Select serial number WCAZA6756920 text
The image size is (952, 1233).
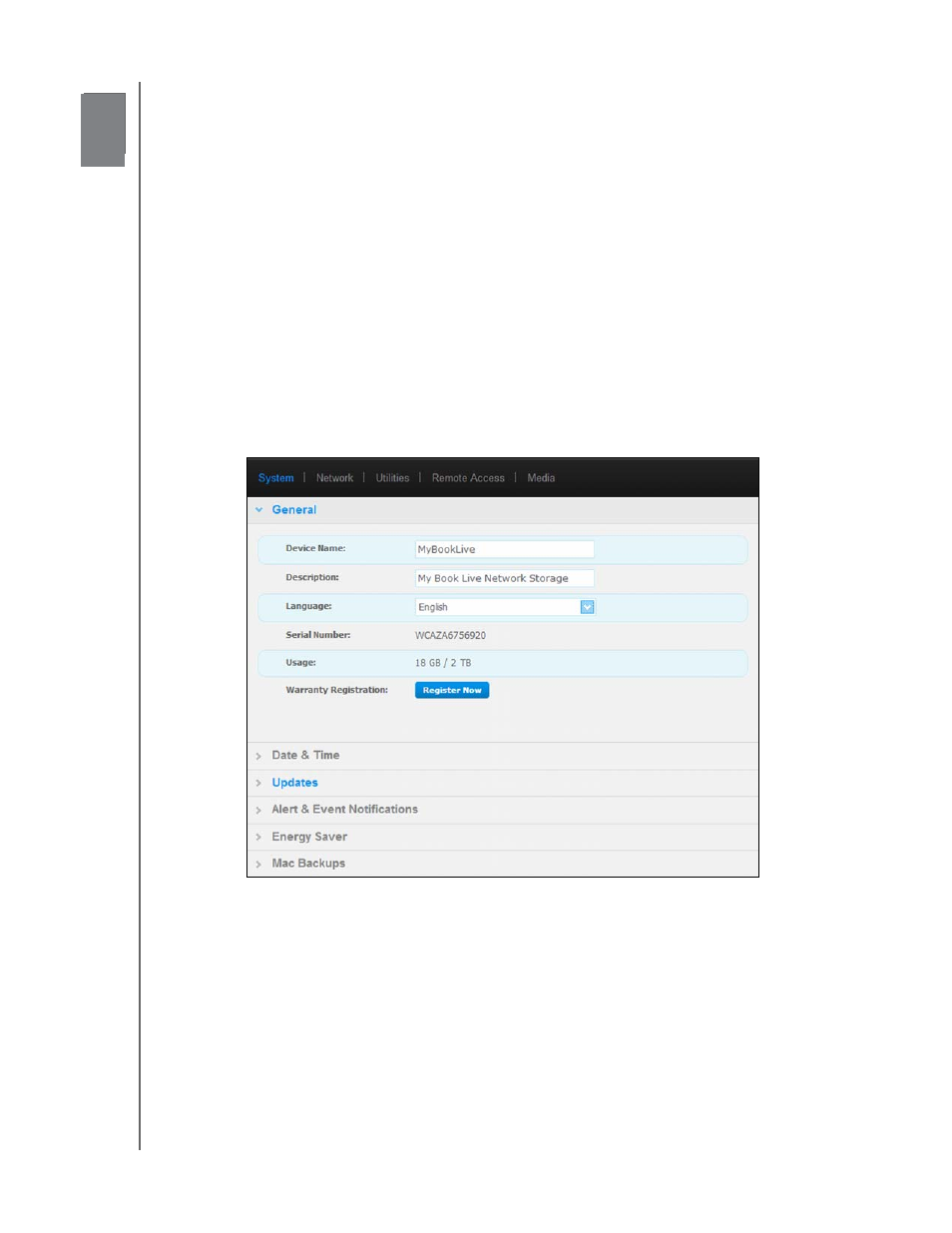450,635
